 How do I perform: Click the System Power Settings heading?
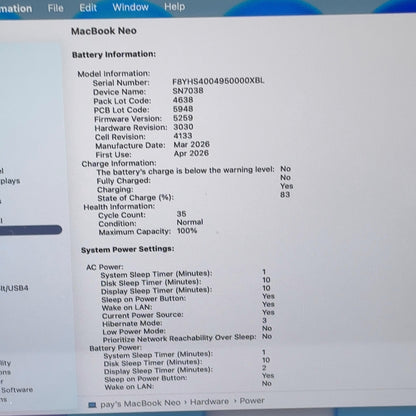pos(128,249)
